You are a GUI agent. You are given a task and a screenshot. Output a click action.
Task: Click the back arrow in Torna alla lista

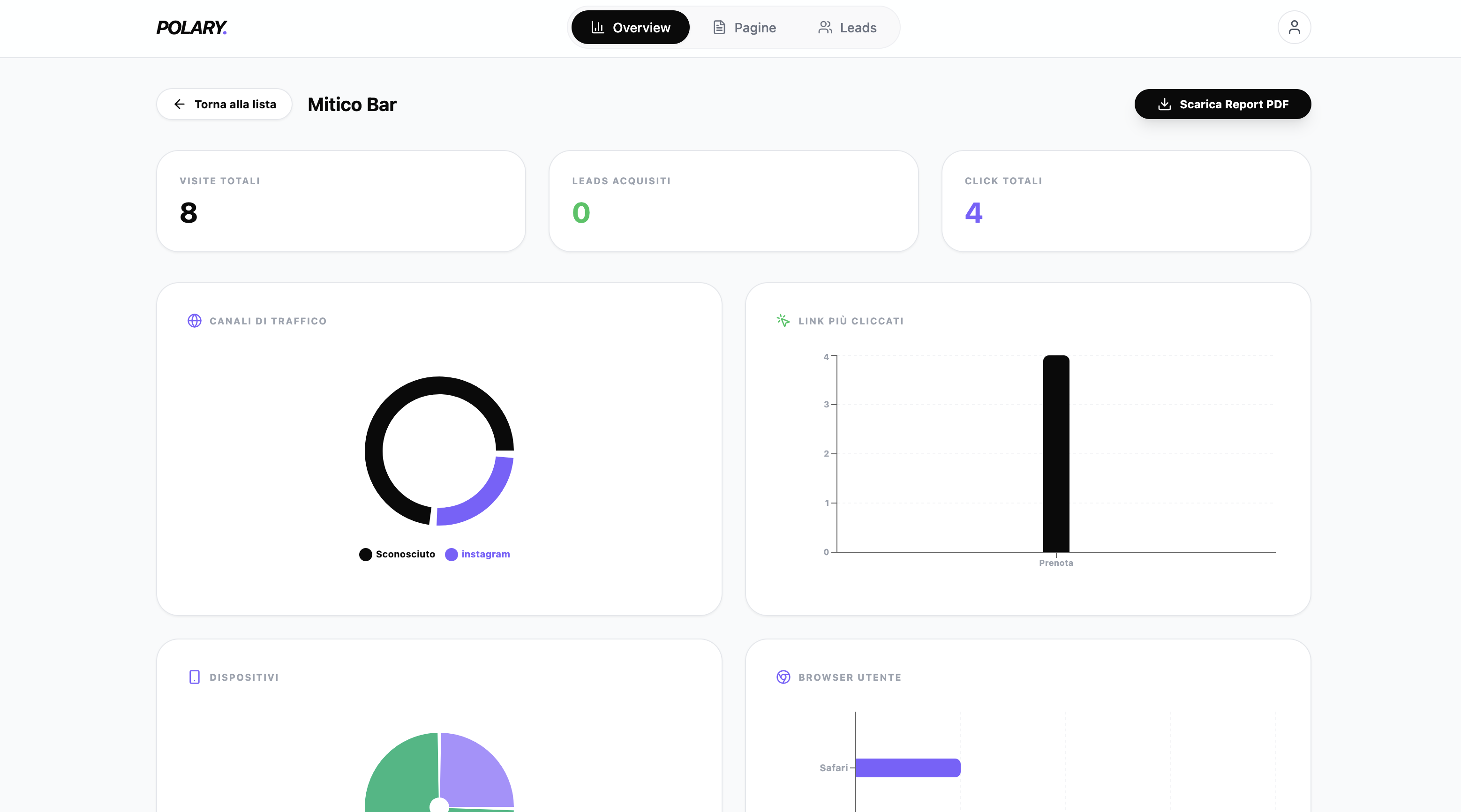tap(180, 104)
